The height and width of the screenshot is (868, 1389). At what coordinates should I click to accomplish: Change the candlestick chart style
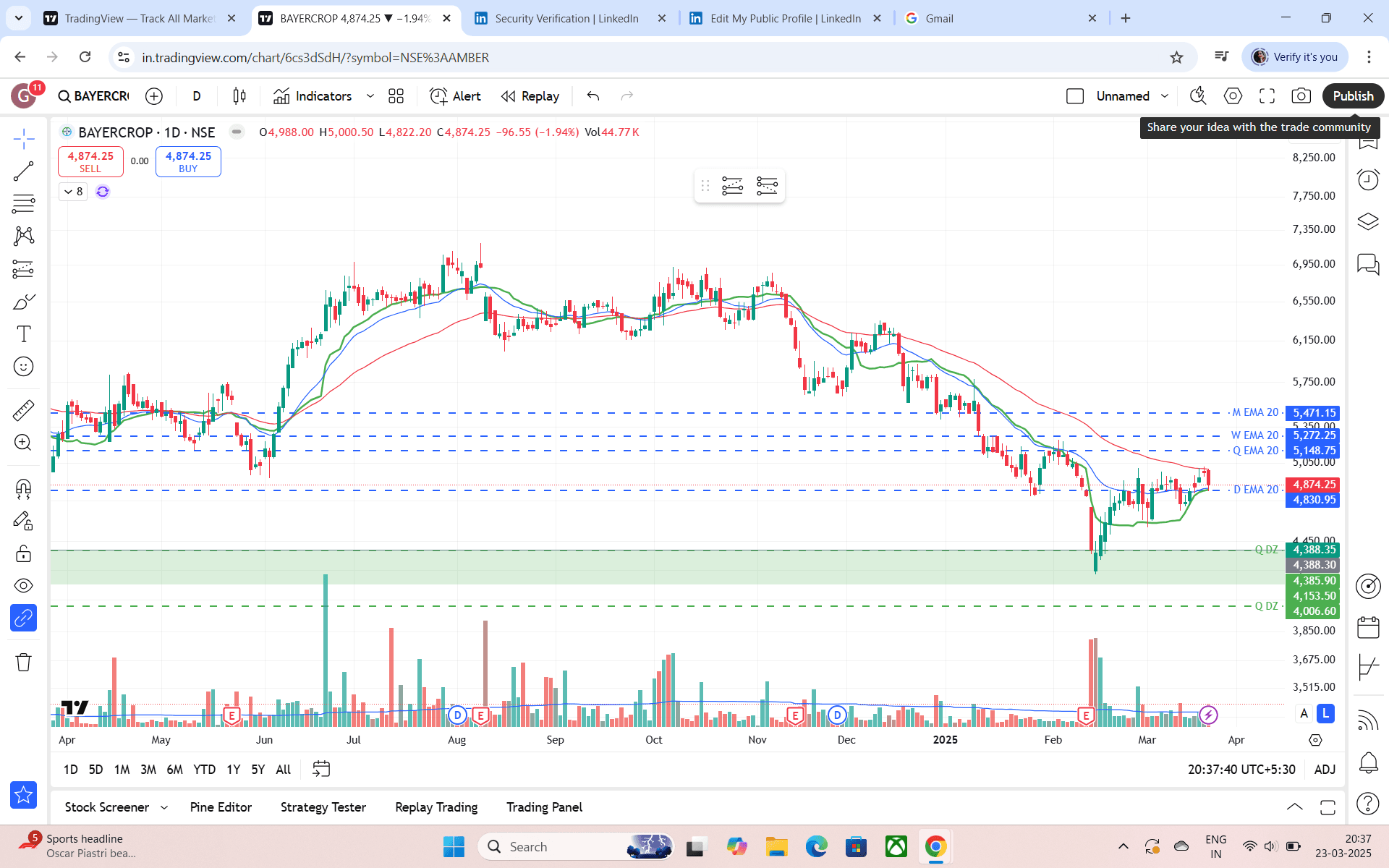click(239, 96)
